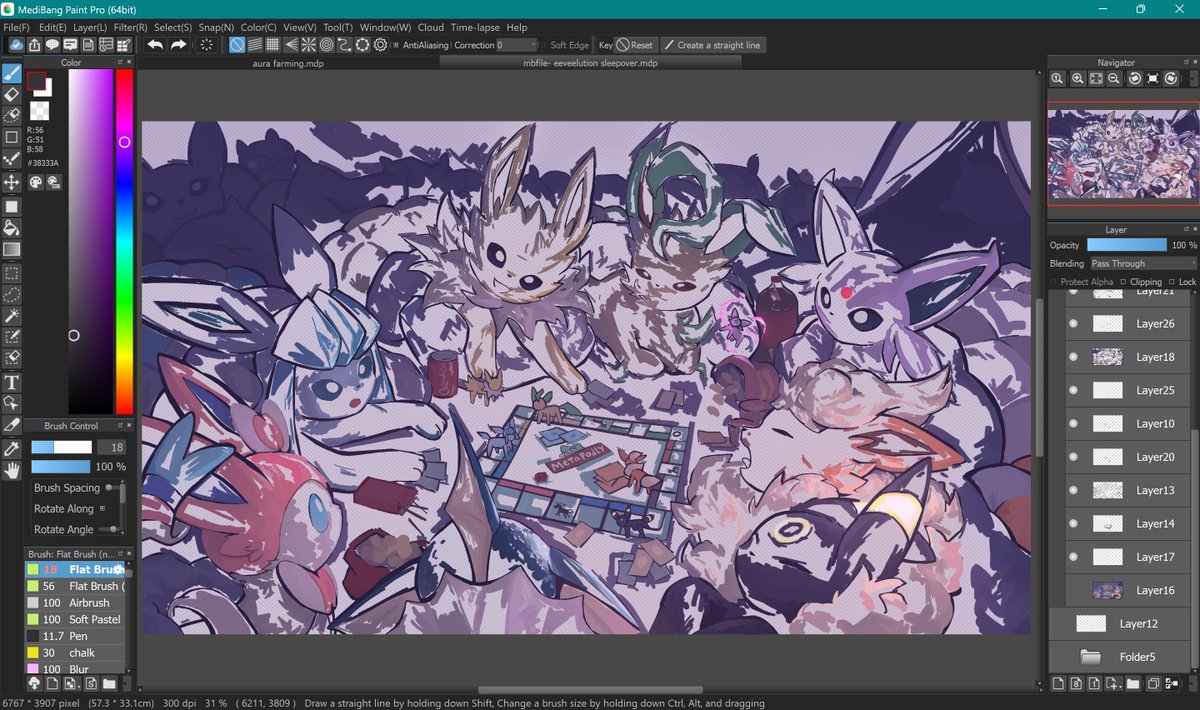The width and height of the screenshot is (1200, 710).
Task: Enable the concentric circle snap guide
Action: [327, 45]
